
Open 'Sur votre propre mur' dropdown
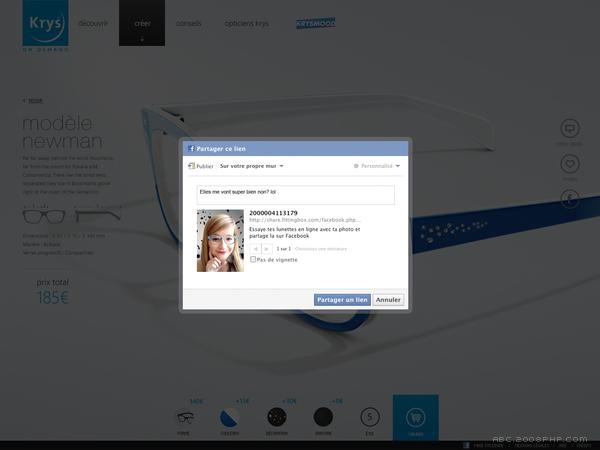pos(252,166)
